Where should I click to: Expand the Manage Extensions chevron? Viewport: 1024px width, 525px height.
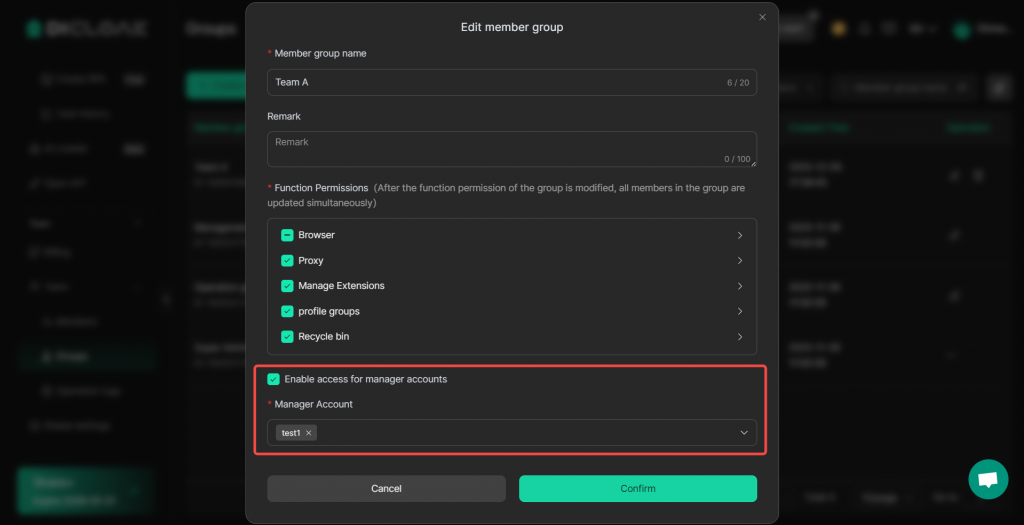[740, 286]
